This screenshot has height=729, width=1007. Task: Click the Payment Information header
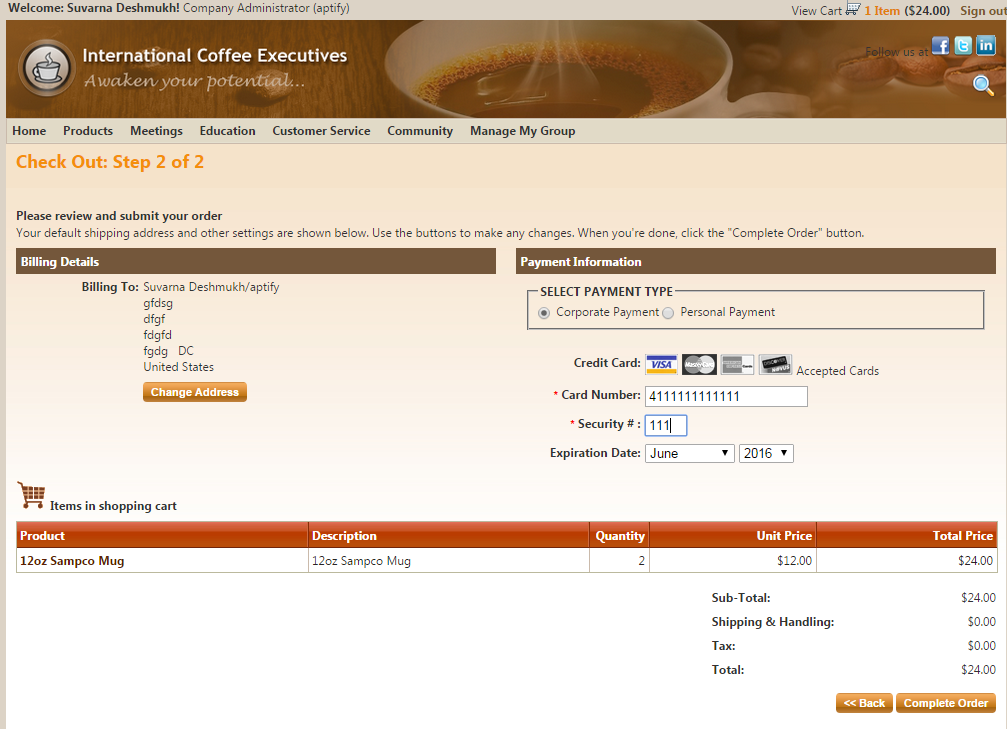coord(756,261)
